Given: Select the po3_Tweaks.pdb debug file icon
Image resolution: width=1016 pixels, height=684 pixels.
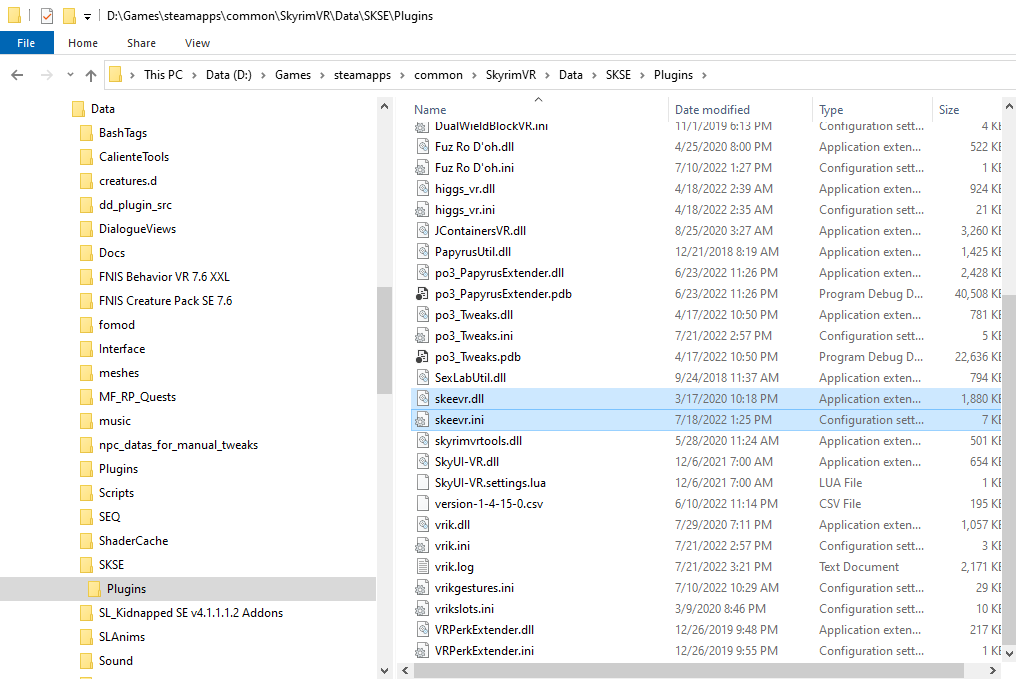Looking at the screenshot, I should click(x=422, y=357).
